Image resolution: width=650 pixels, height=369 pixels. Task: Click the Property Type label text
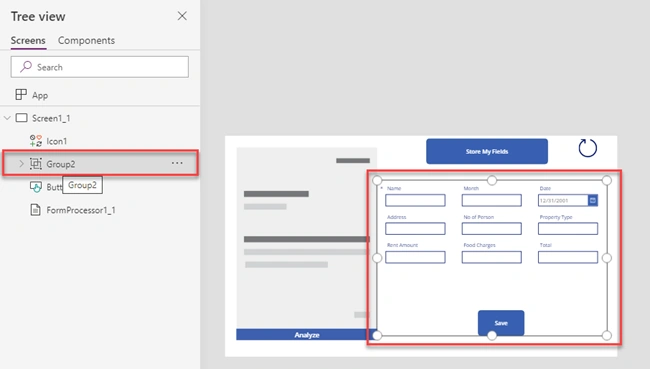pos(555,217)
